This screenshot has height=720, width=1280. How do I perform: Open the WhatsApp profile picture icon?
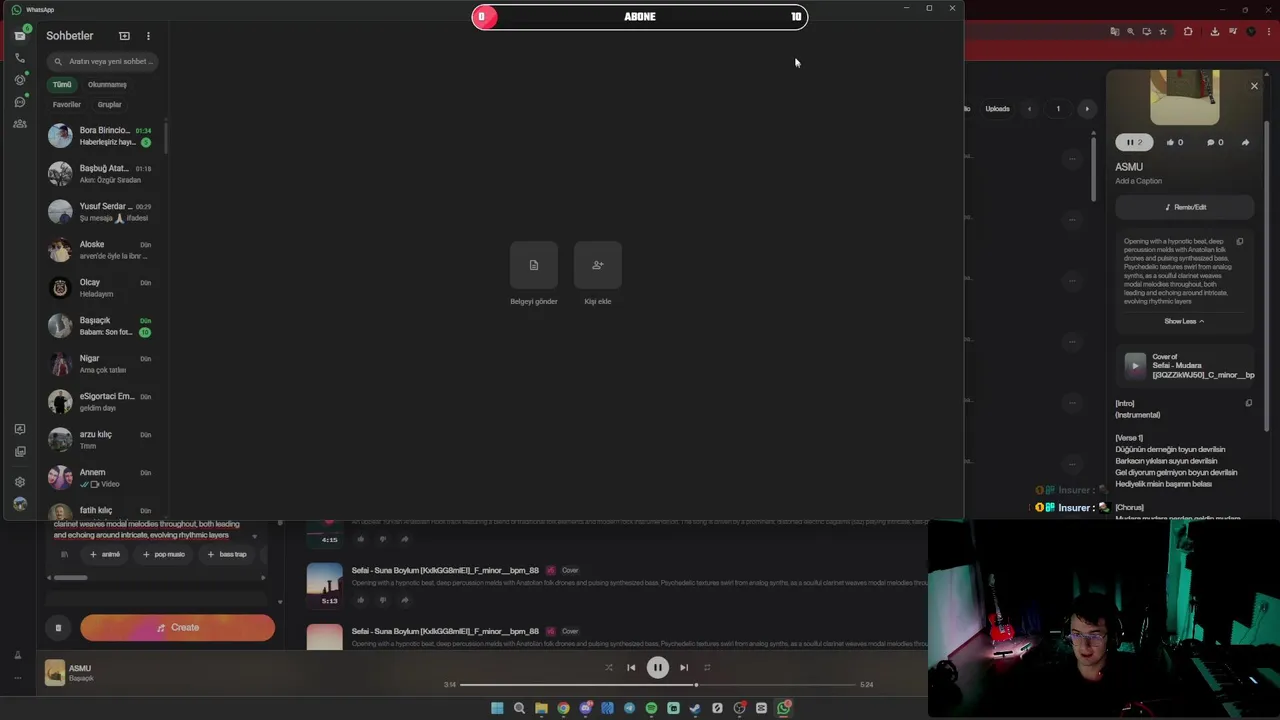pos(19,504)
